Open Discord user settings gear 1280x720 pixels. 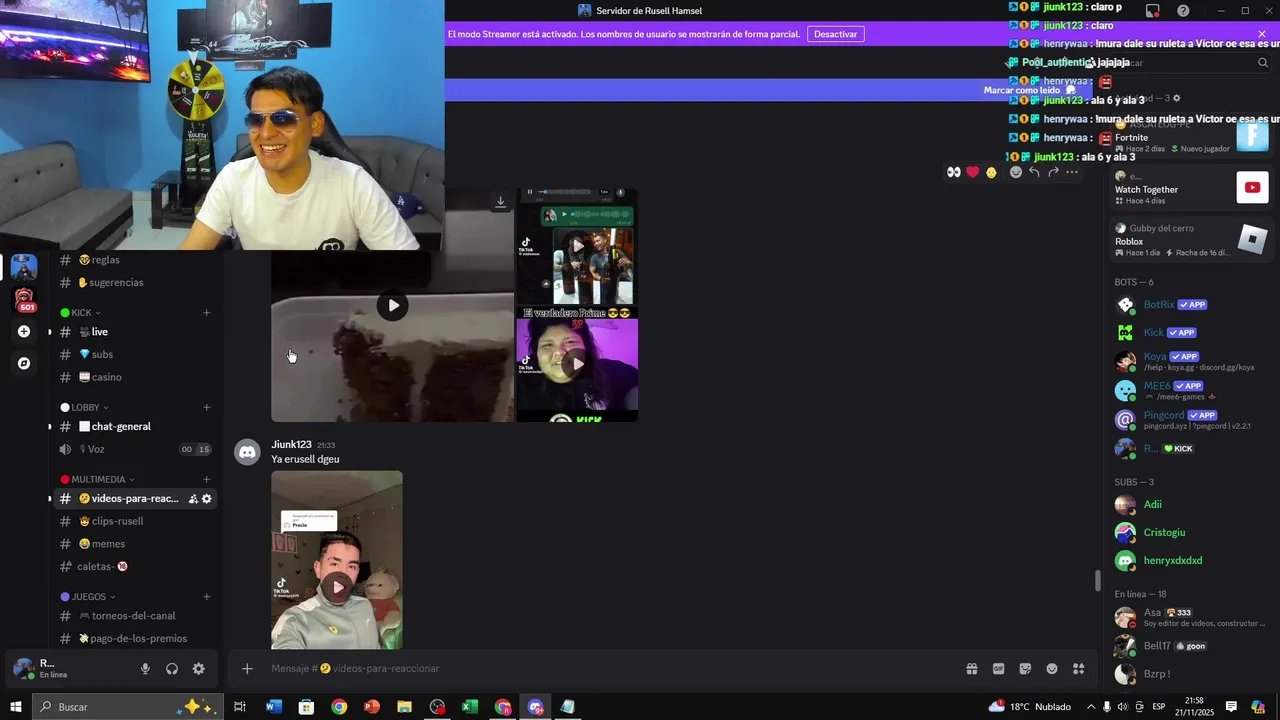(199, 669)
